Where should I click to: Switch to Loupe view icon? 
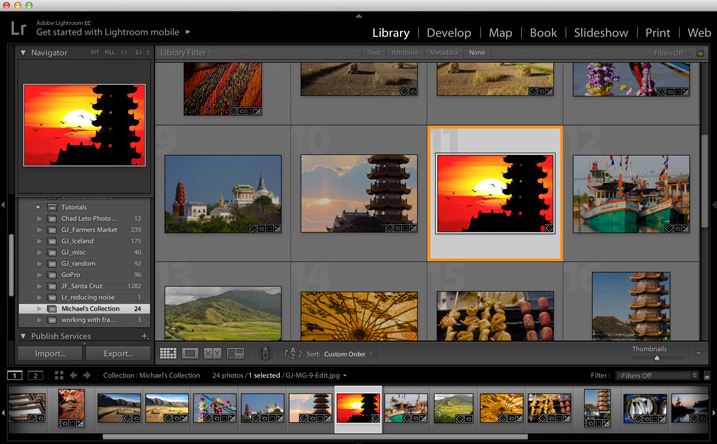click(190, 353)
